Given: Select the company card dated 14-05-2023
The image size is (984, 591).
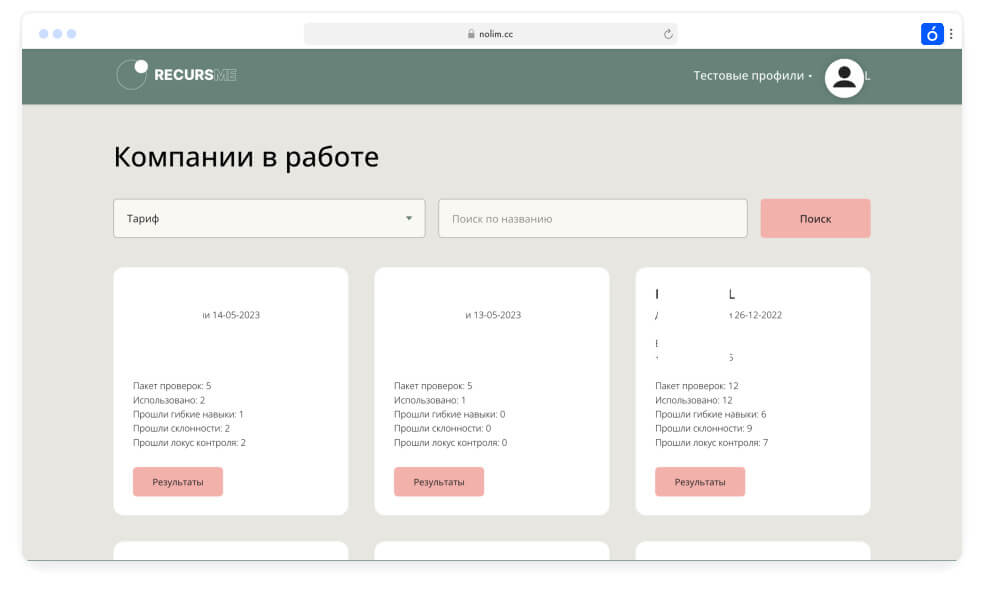Looking at the screenshot, I should (x=231, y=391).
